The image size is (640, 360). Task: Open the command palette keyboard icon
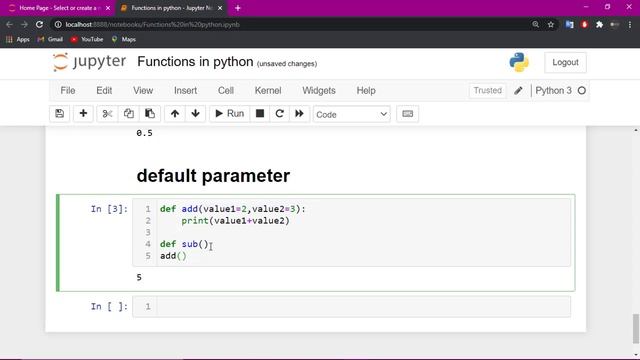click(407, 113)
